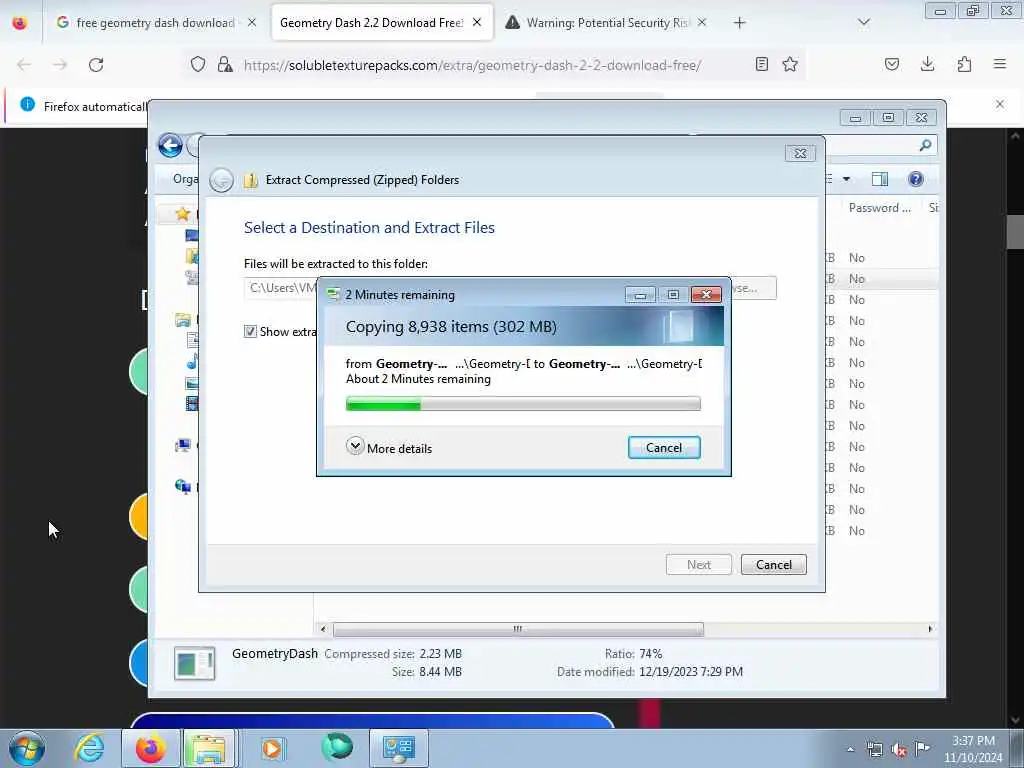
Task: Switch to Warning: Potential Security Risk tab
Action: tap(607, 23)
